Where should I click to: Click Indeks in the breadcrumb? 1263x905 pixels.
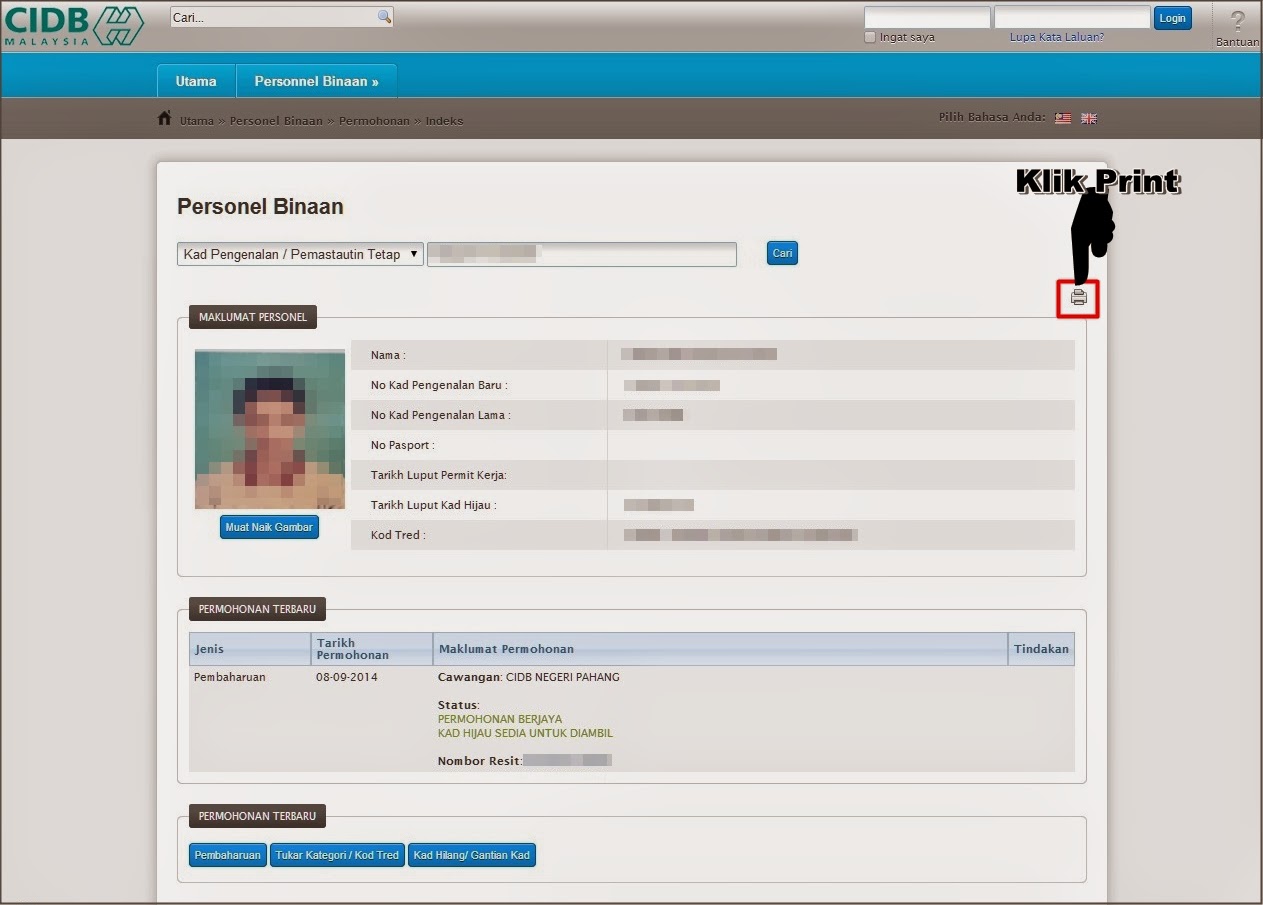[444, 120]
